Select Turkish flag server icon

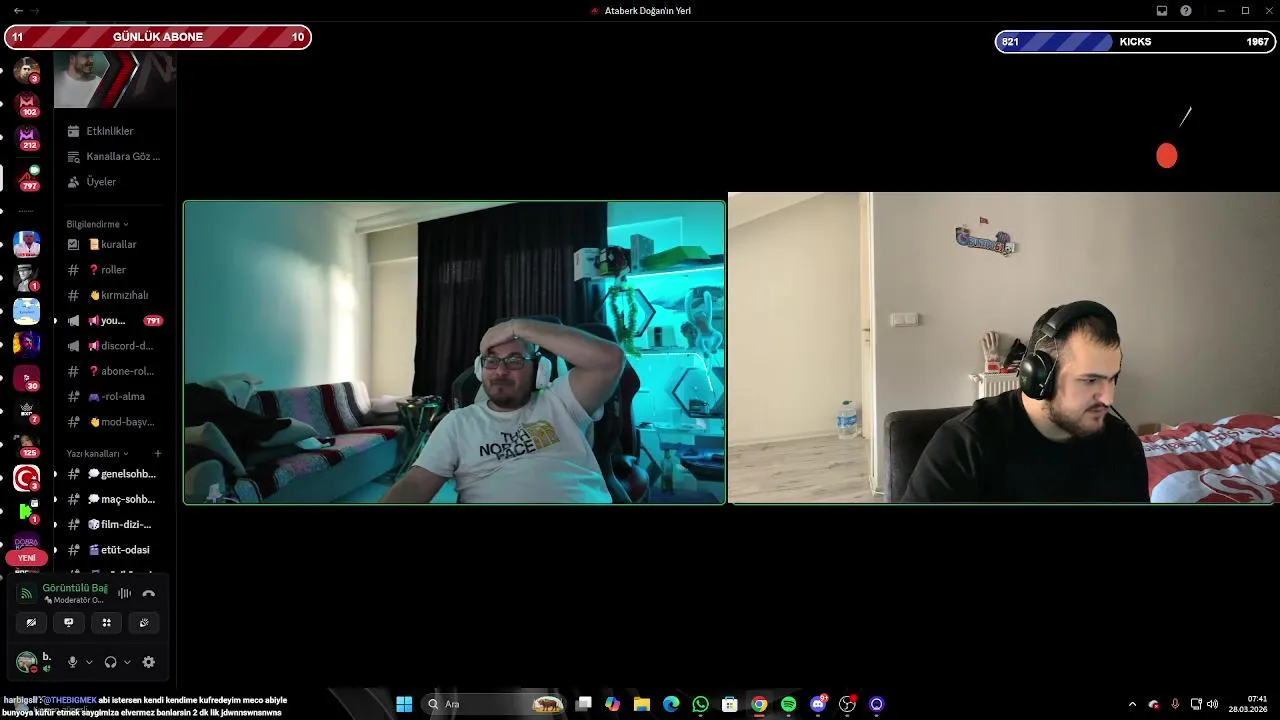[26, 478]
